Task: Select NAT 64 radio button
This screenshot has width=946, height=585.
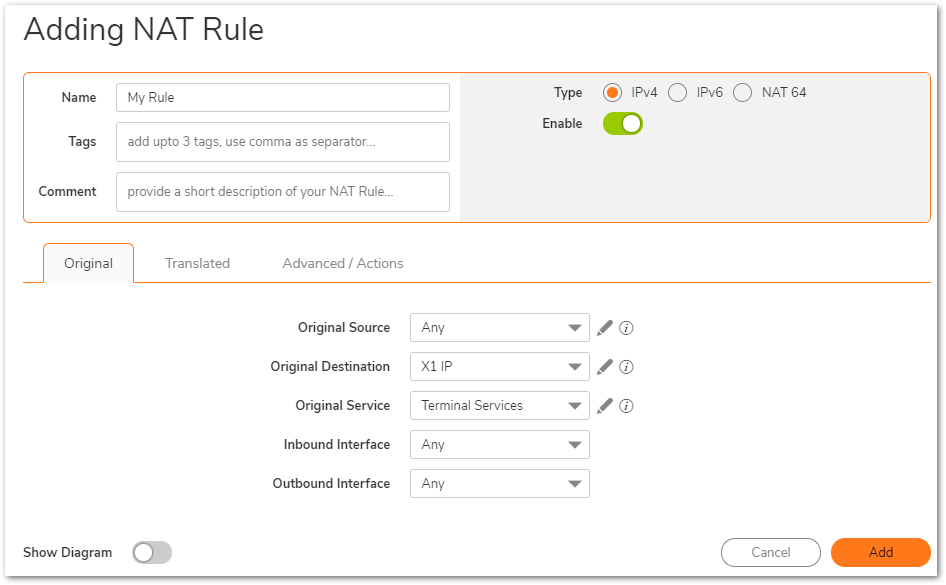Action: tap(742, 93)
